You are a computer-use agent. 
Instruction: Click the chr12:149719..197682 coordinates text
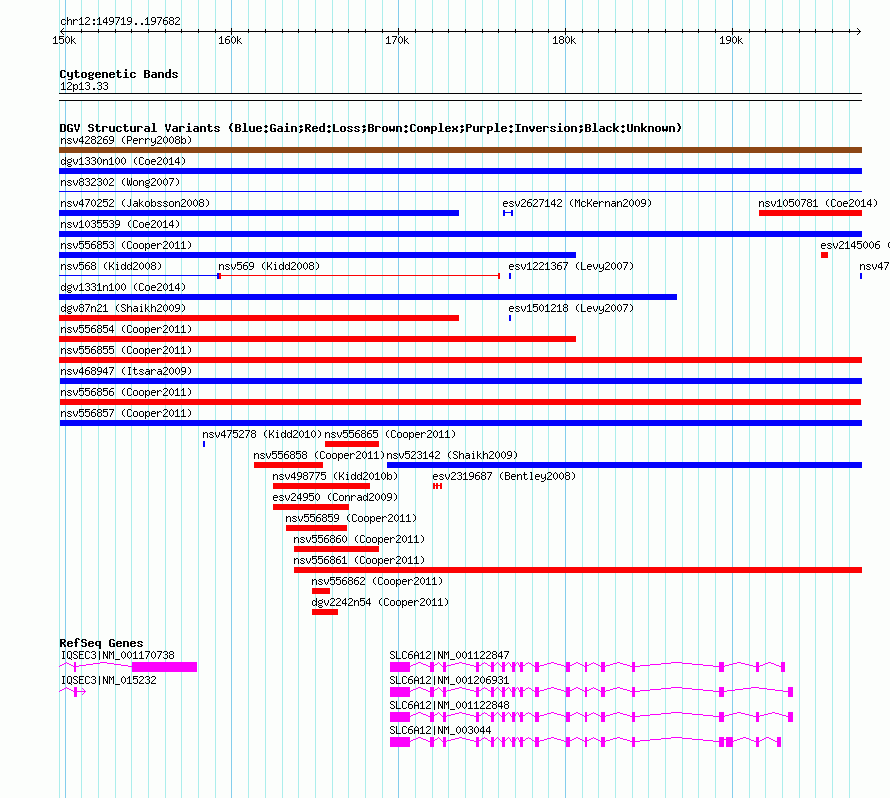120,21
